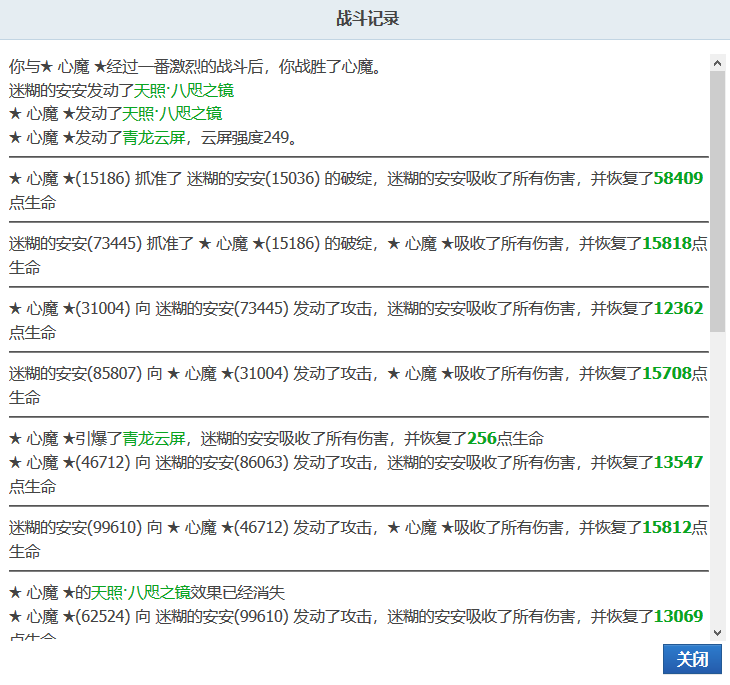Click the recovery value 12362
This screenshot has width=730, height=685.
678,308
